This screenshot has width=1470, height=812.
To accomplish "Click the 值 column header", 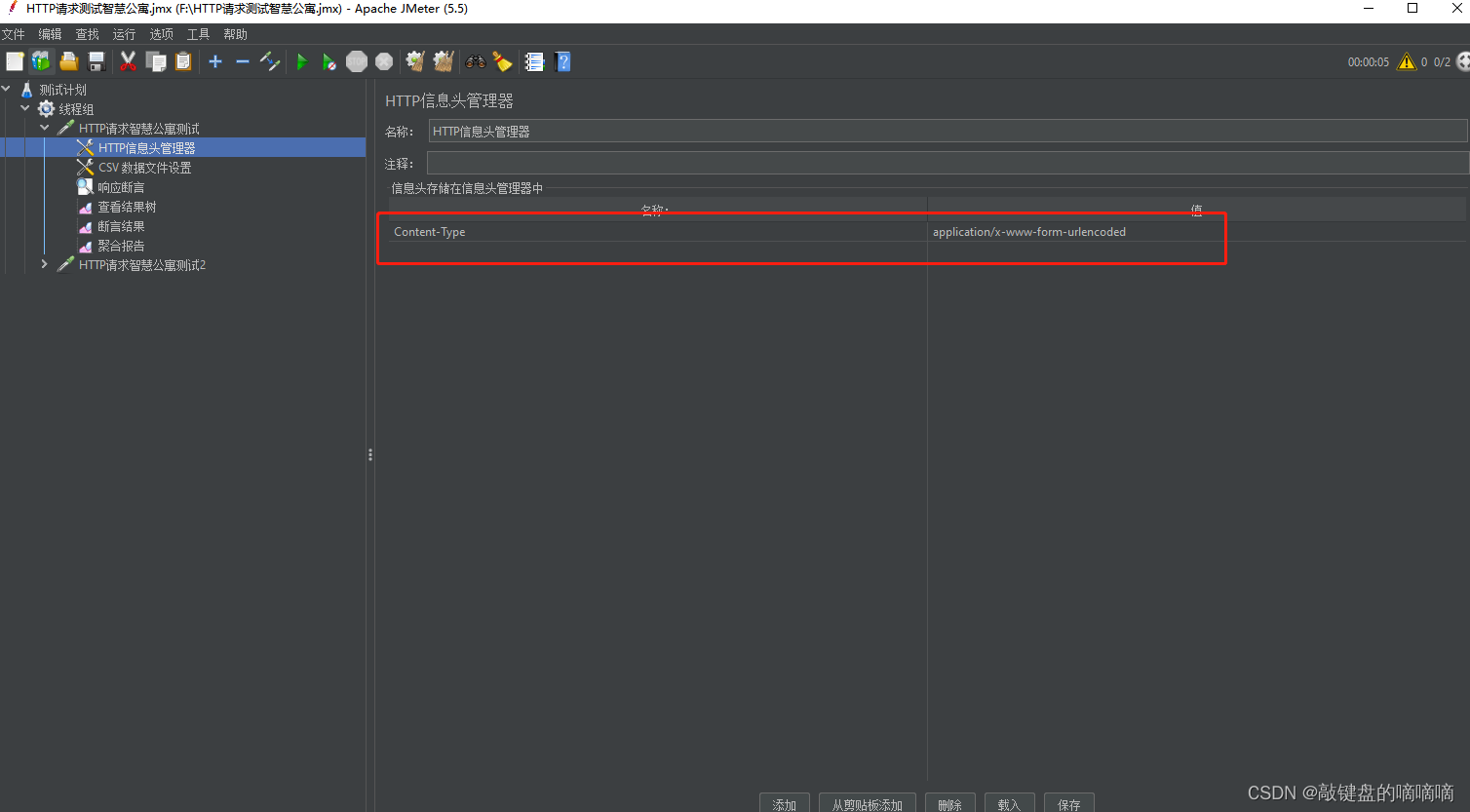I will pyautogui.click(x=1196, y=210).
